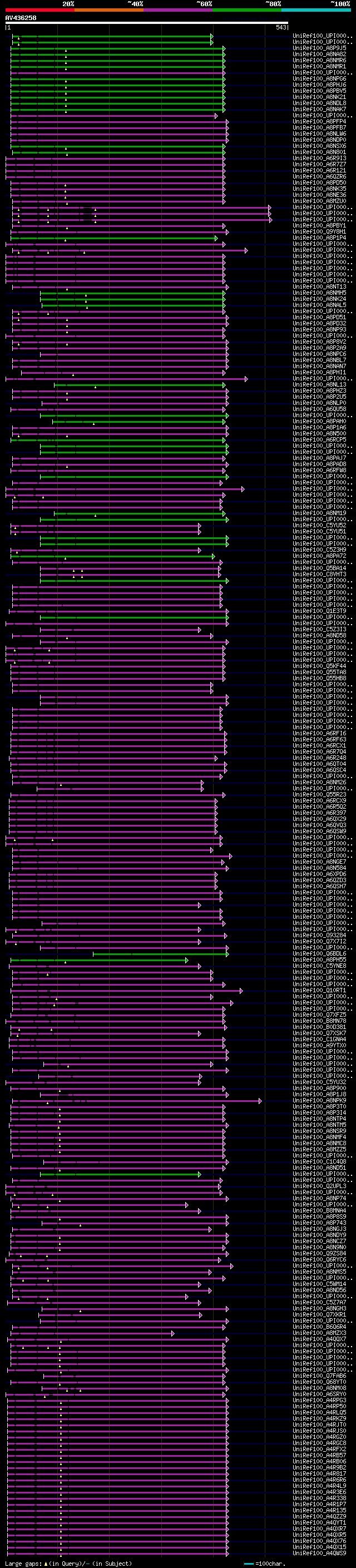This screenshot has width=356, height=1568.
Task: Click the white query sequence bar
Action: tap(147, 23)
